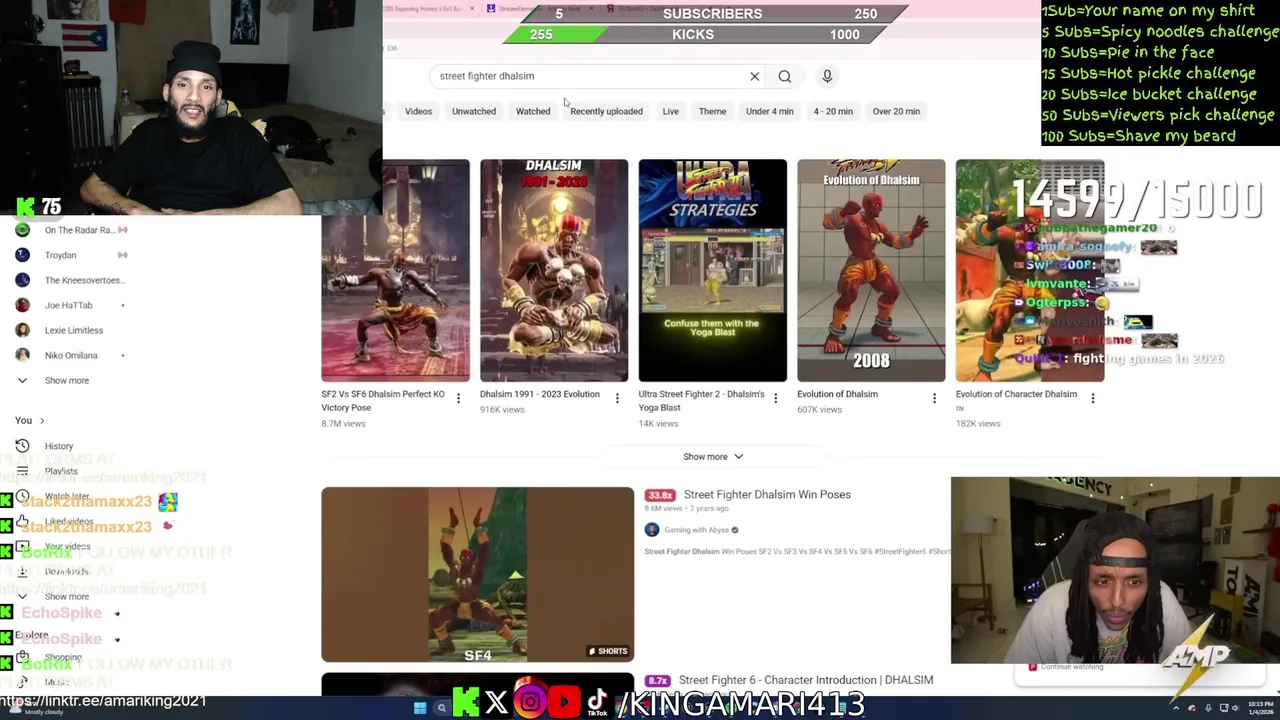Open Playlists in sidebar
Image resolution: width=1280 pixels, height=720 pixels.
[61, 471]
